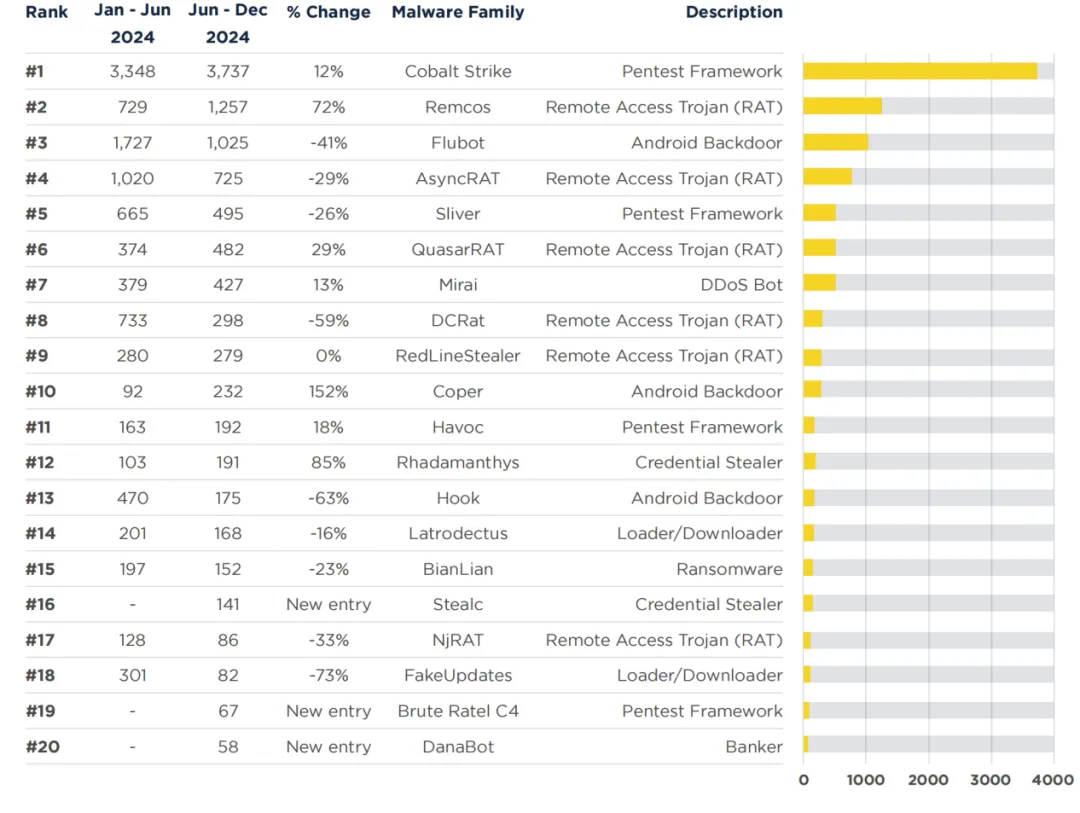Click the DDoS Bot description for Mirai
This screenshot has width=1080, height=813.
(741, 285)
